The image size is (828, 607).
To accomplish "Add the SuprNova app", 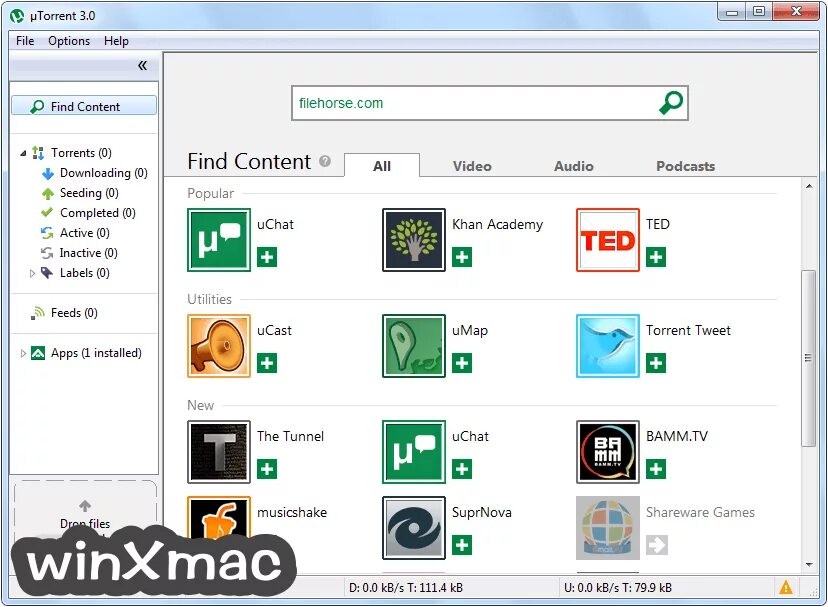I will (462, 545).
